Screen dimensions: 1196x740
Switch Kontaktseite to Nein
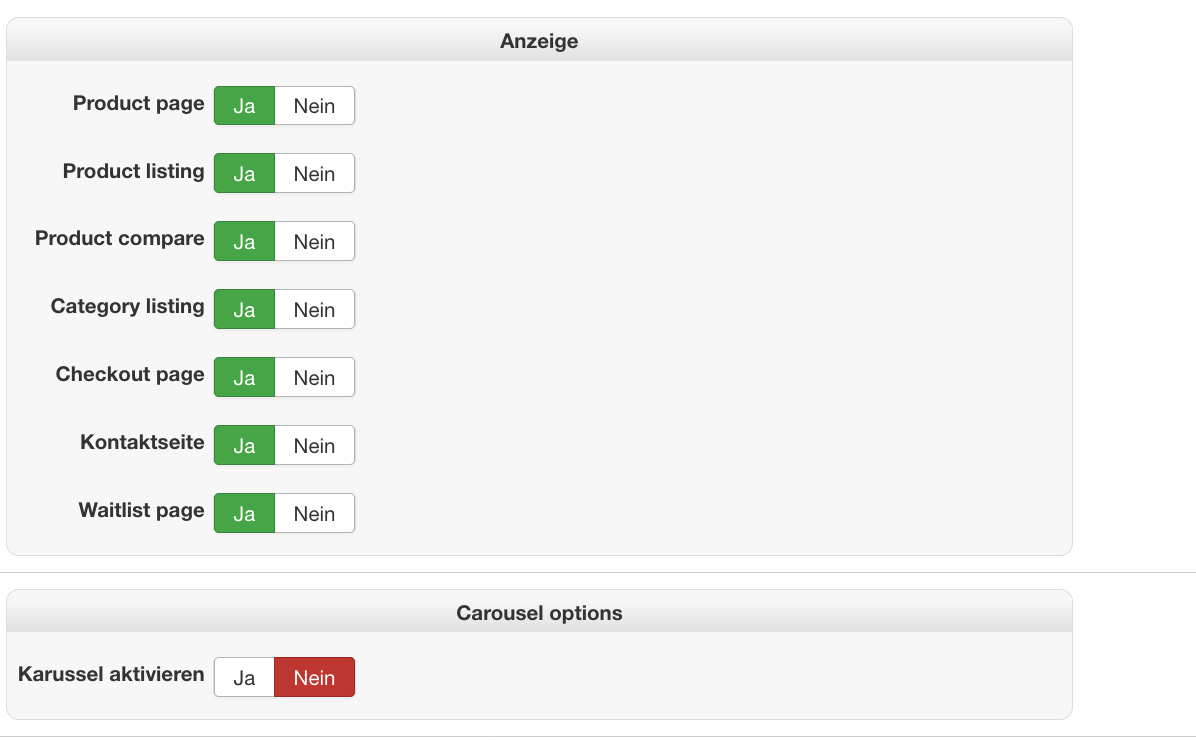coord(314,446)
